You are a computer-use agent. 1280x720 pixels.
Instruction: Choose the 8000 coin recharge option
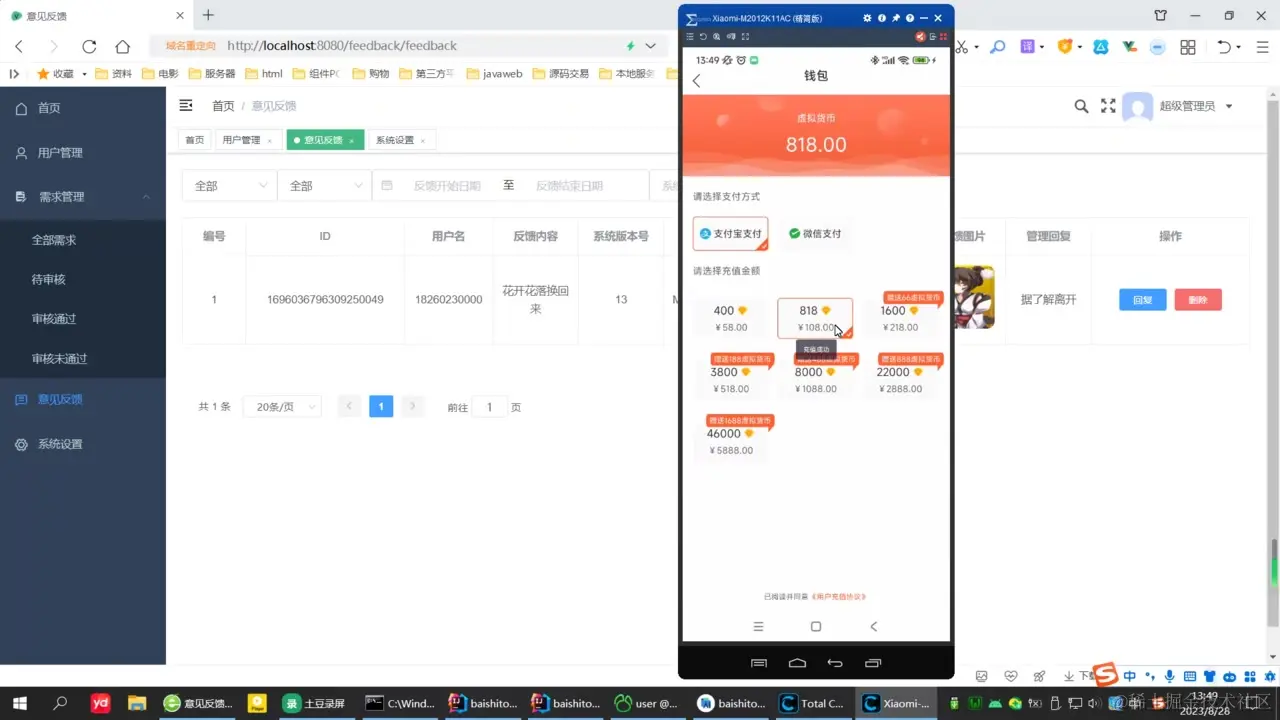click(x=815, y=380)
